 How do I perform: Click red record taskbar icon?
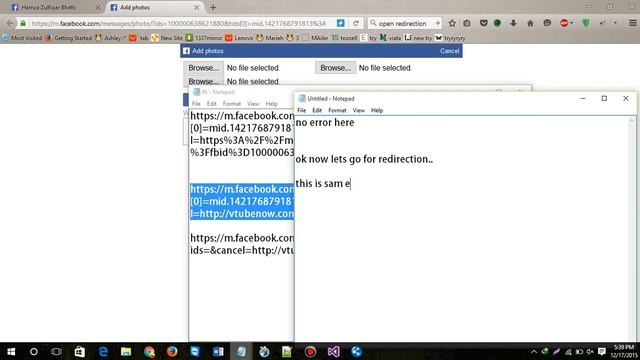pyautogui.click(x=310, y=351)
